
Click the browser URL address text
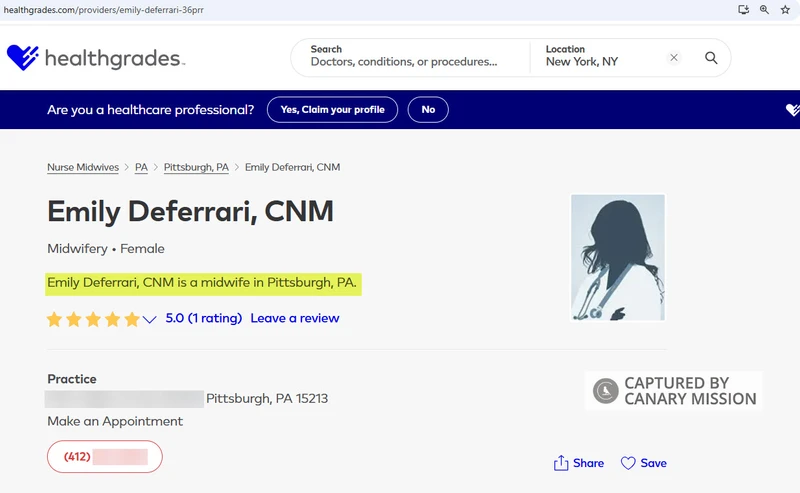pos(104,10)
